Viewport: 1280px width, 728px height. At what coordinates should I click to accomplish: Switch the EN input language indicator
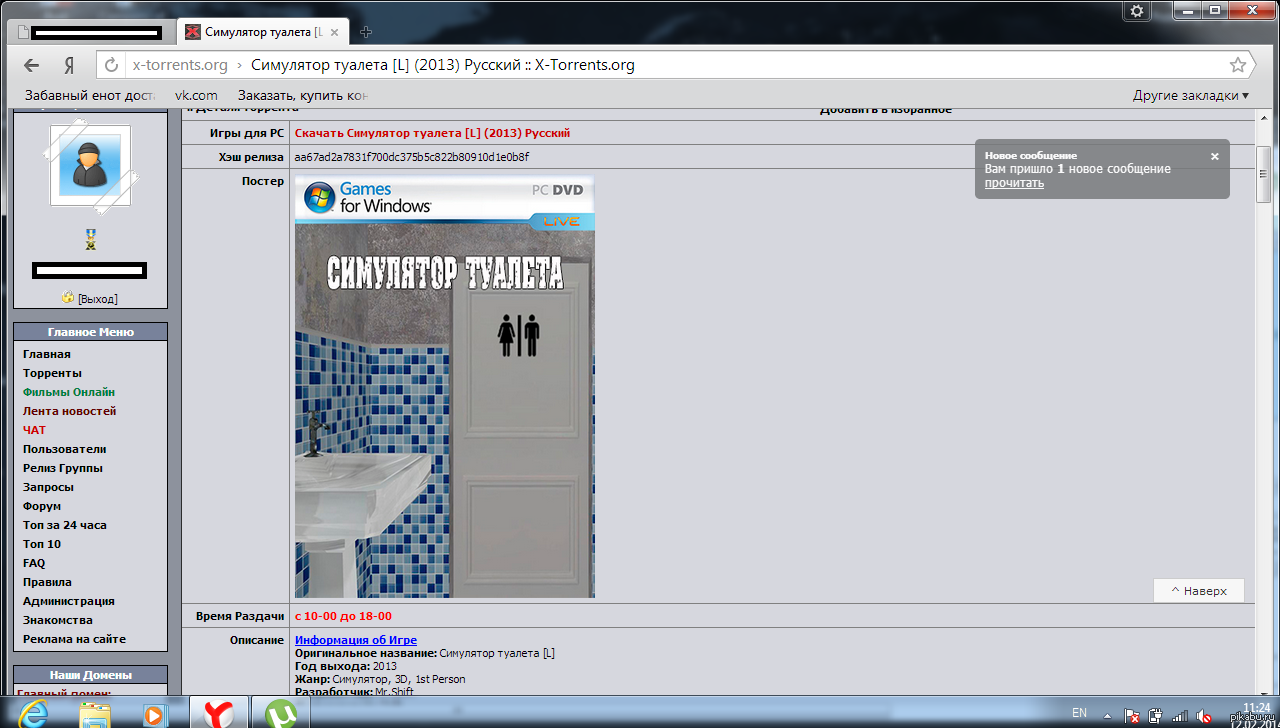click(x=1079, y=713)
